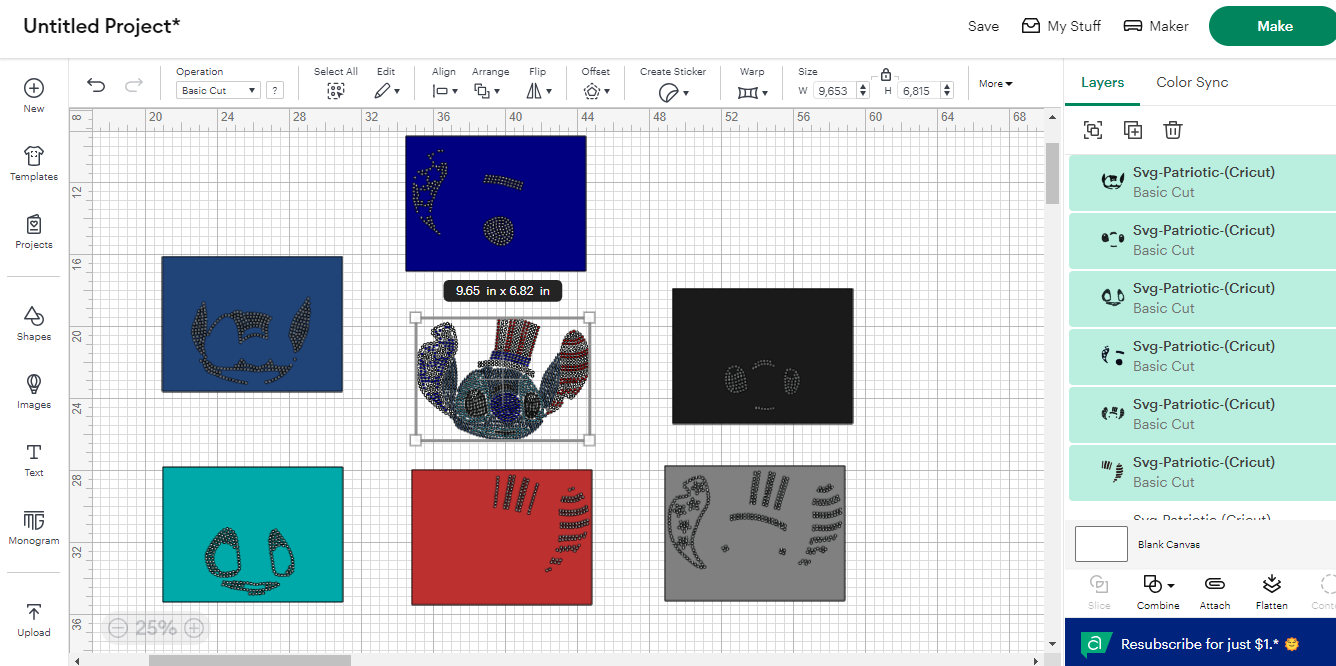Select the teal rhinestone template
The image size is (1336, 666).
(x=253, y=534)
